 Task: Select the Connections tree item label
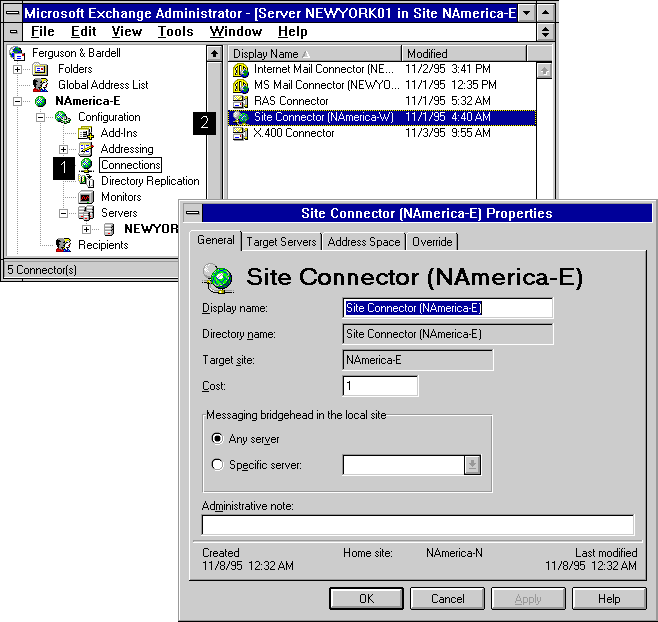coord(131,165)
